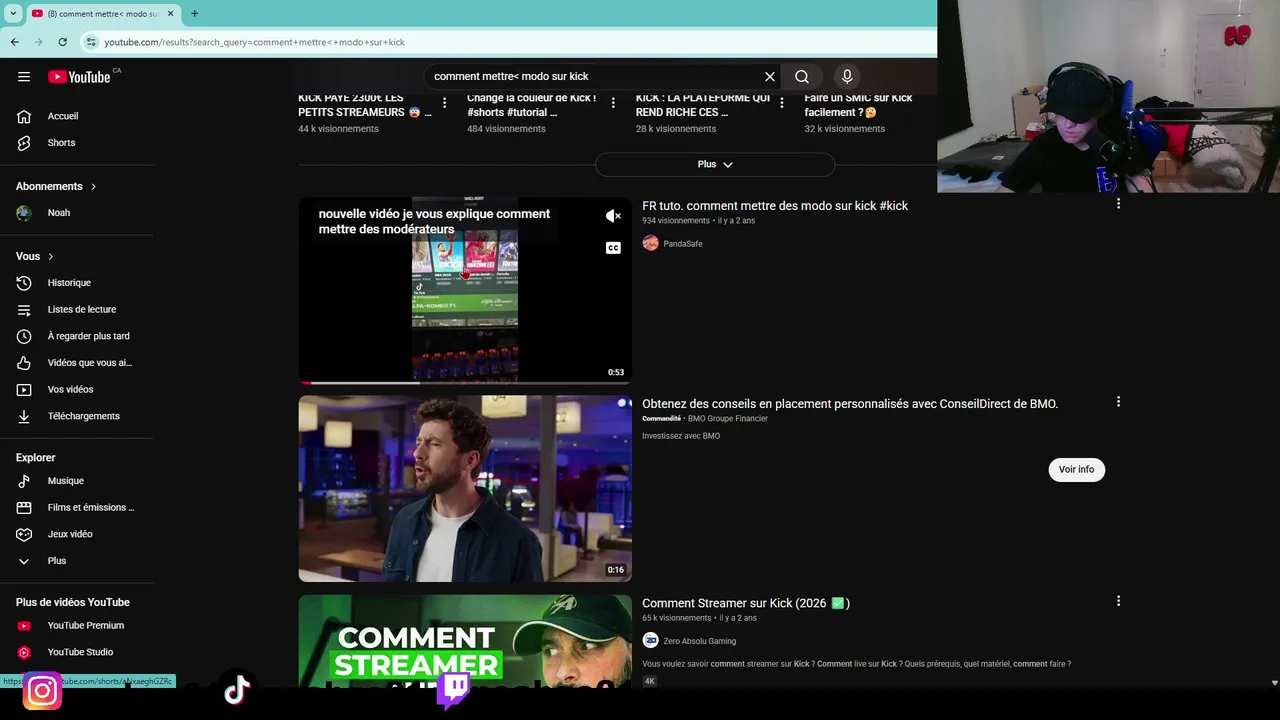Open options for Change la couleur short
Image resolution: width=1280 pixels, height=720 pixels.
tap(613, 103)
